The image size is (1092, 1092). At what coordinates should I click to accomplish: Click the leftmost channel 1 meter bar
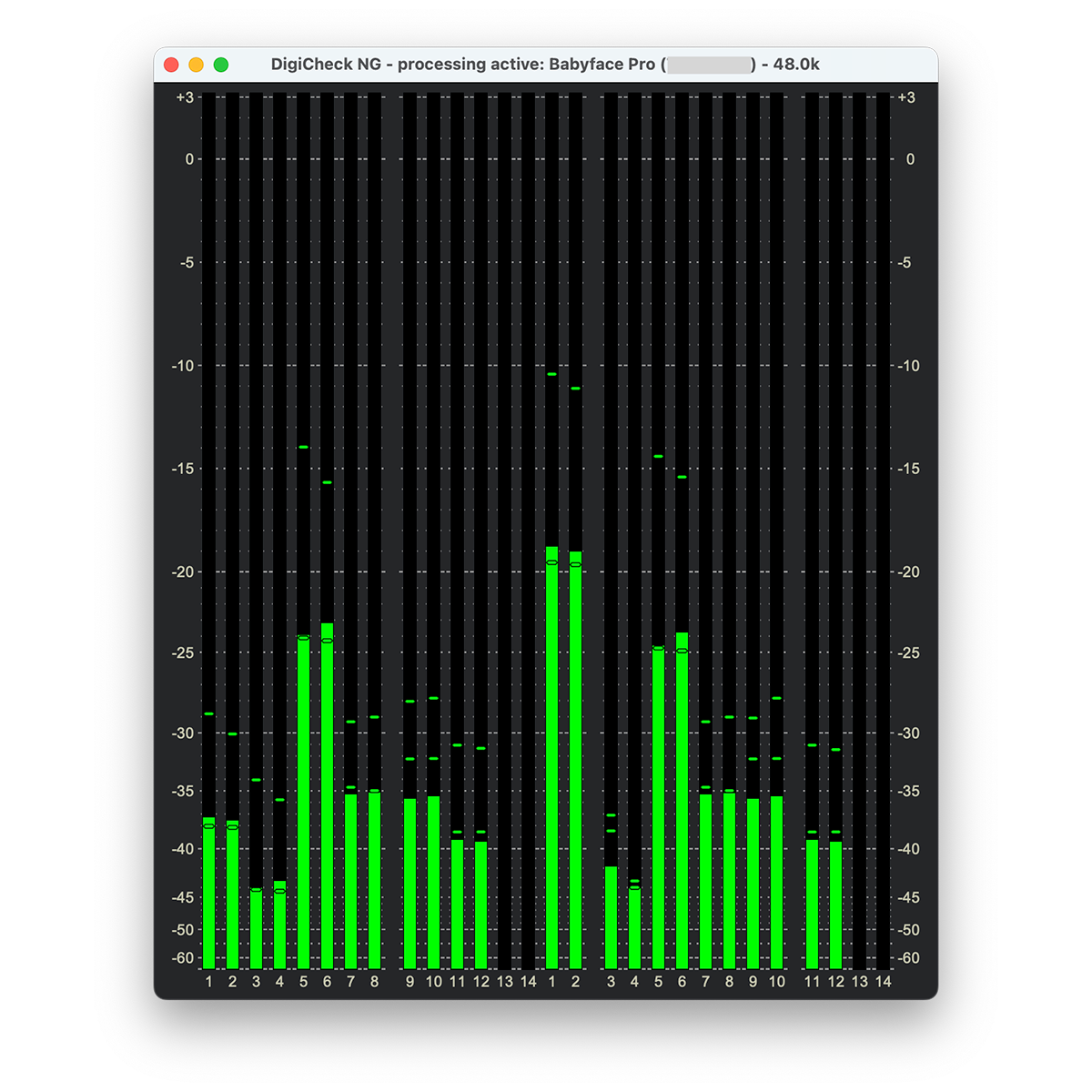coord(208,892)
